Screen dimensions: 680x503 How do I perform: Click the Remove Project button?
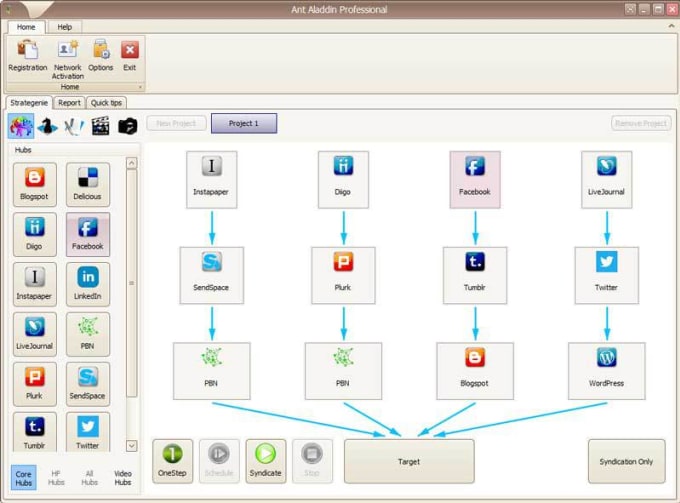coord(641,123)
